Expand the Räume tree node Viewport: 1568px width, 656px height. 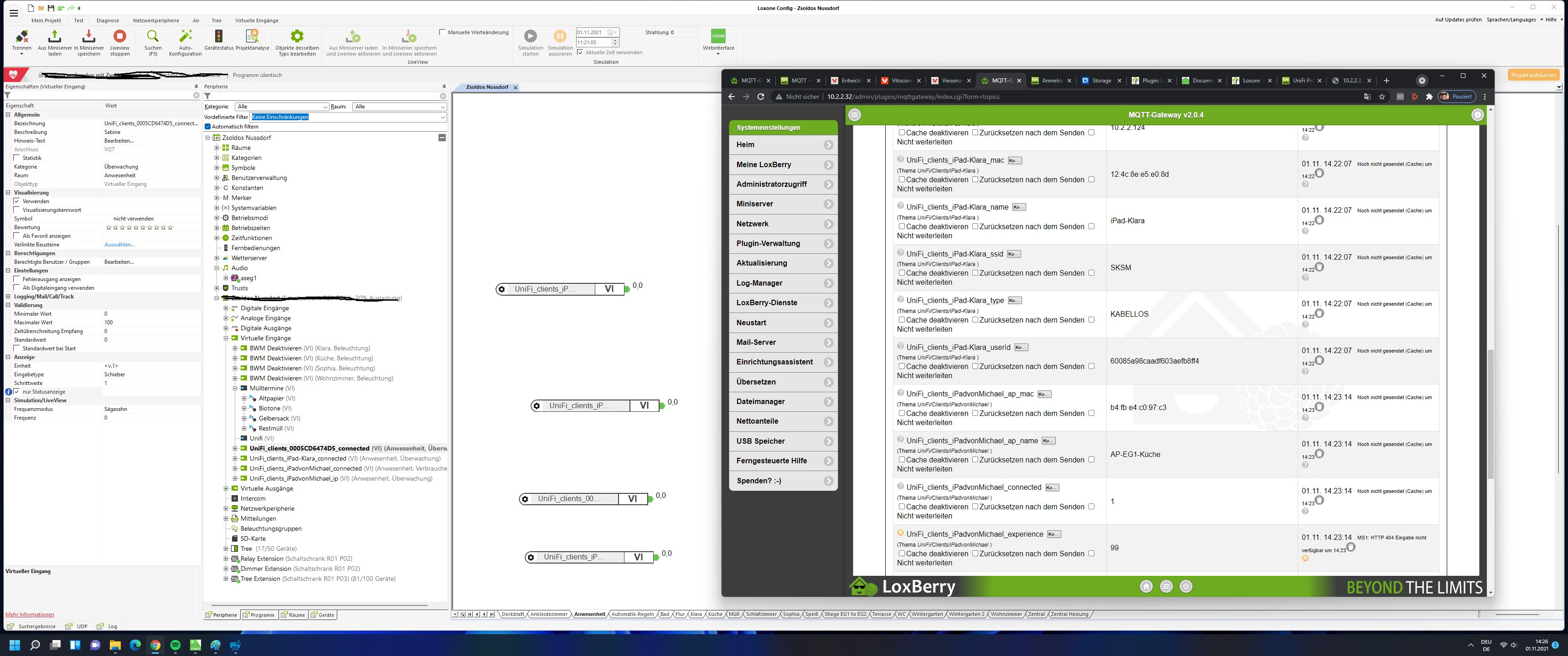tap(217, 148)
